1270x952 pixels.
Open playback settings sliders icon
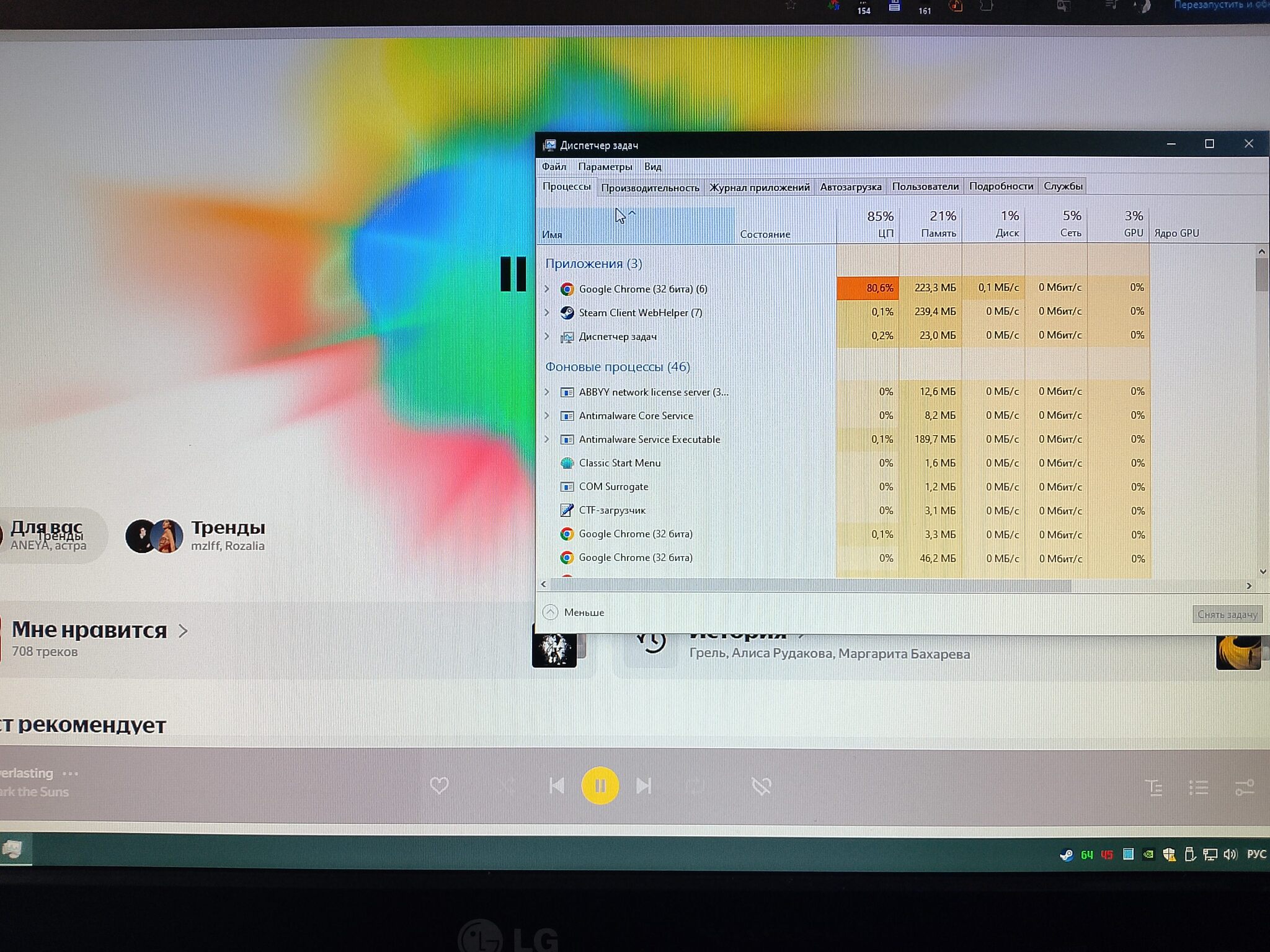tap(1244, 788)
